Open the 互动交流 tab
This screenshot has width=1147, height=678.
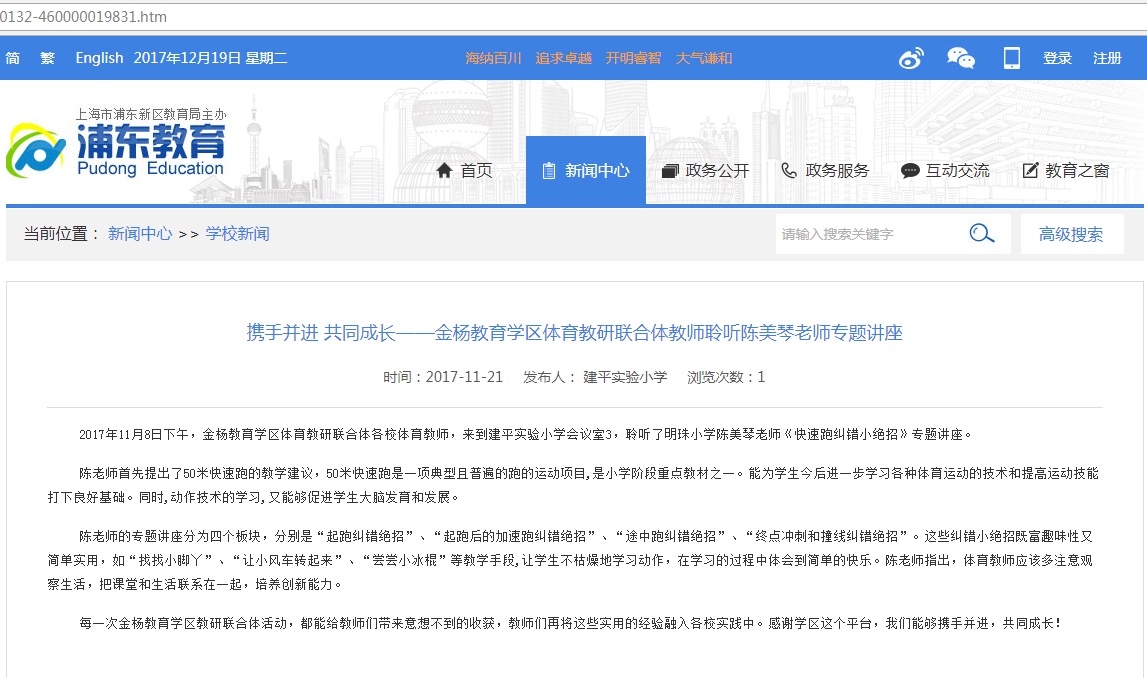[945, 170]
